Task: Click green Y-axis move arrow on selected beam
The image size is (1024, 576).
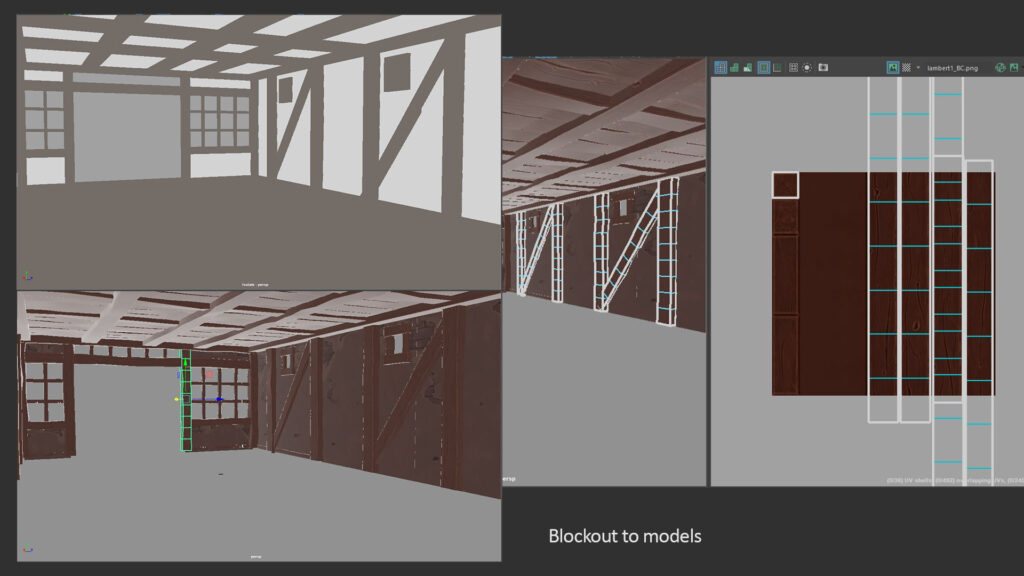Action: click(185, 361)
